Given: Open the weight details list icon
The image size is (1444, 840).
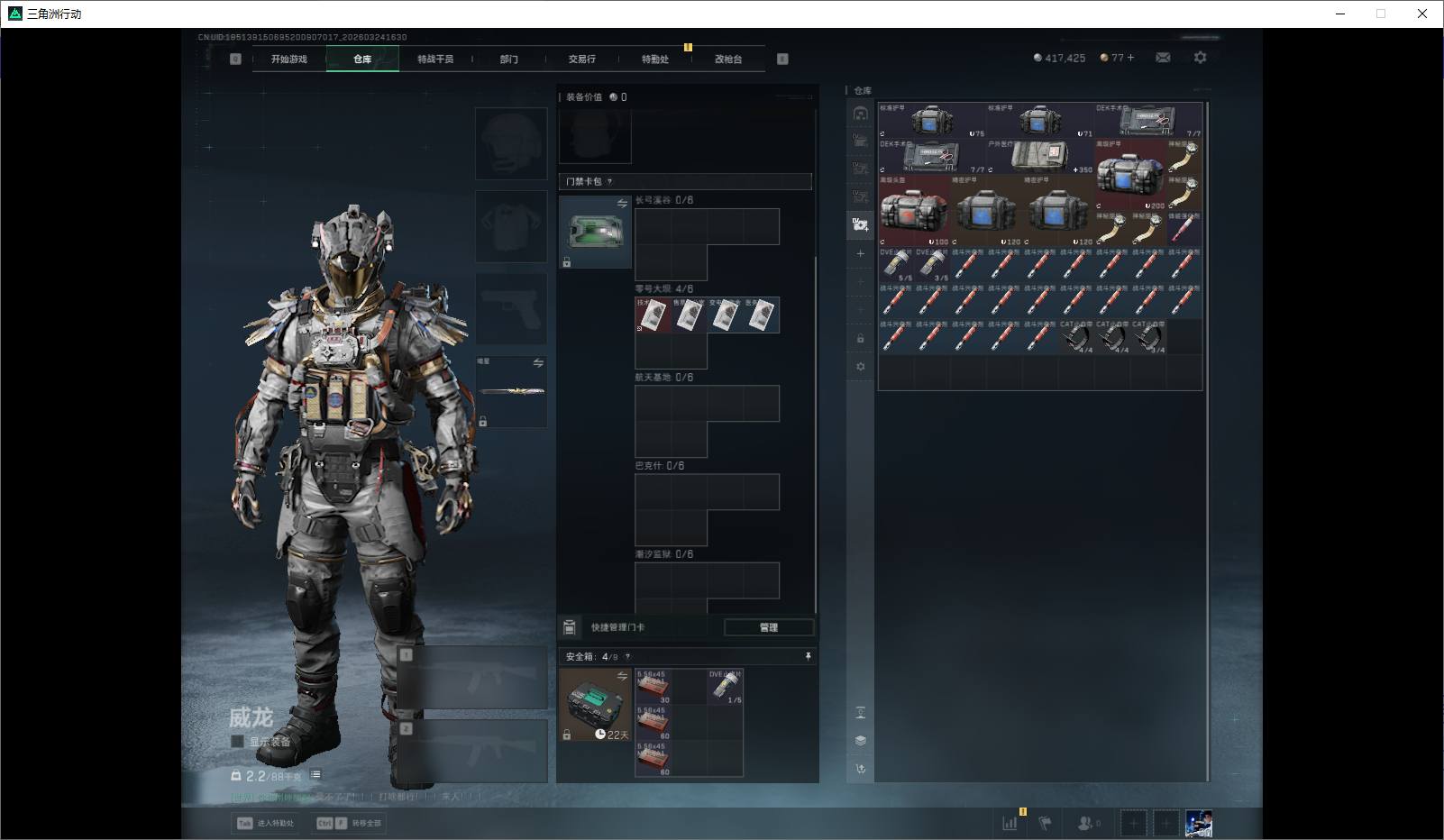Looking at the screenshot, I should coord(315,774).
